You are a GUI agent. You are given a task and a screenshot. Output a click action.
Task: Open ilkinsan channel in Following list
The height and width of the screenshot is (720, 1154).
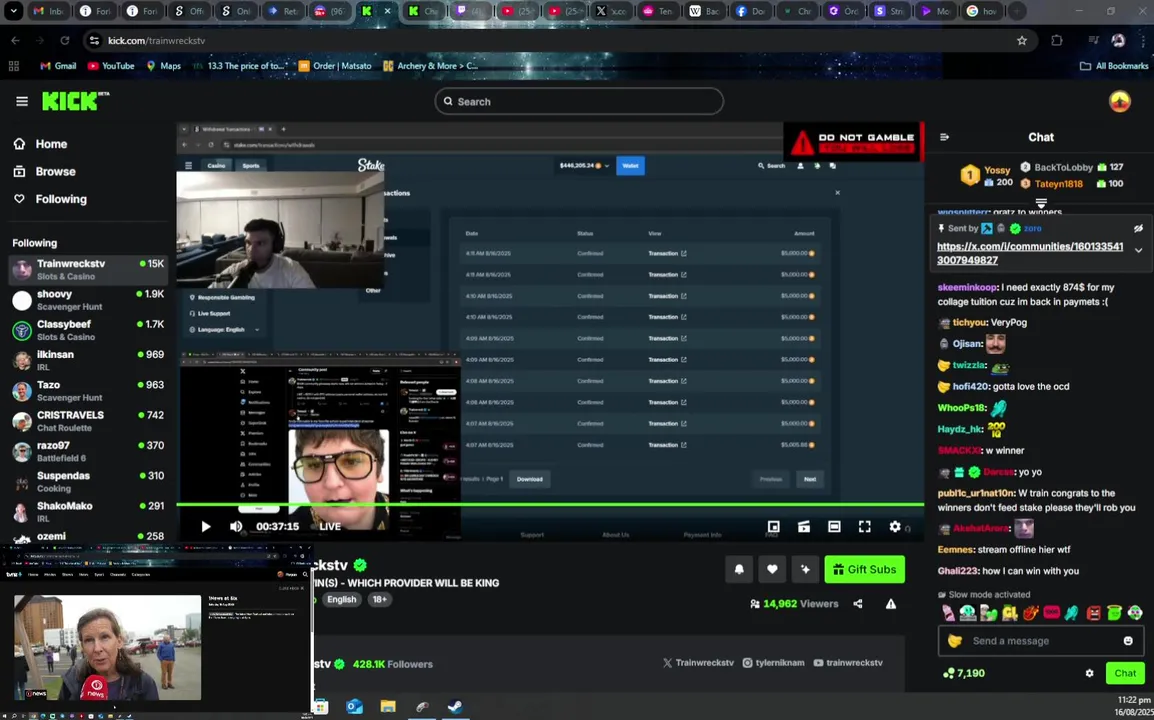click(x=88, y=360)
